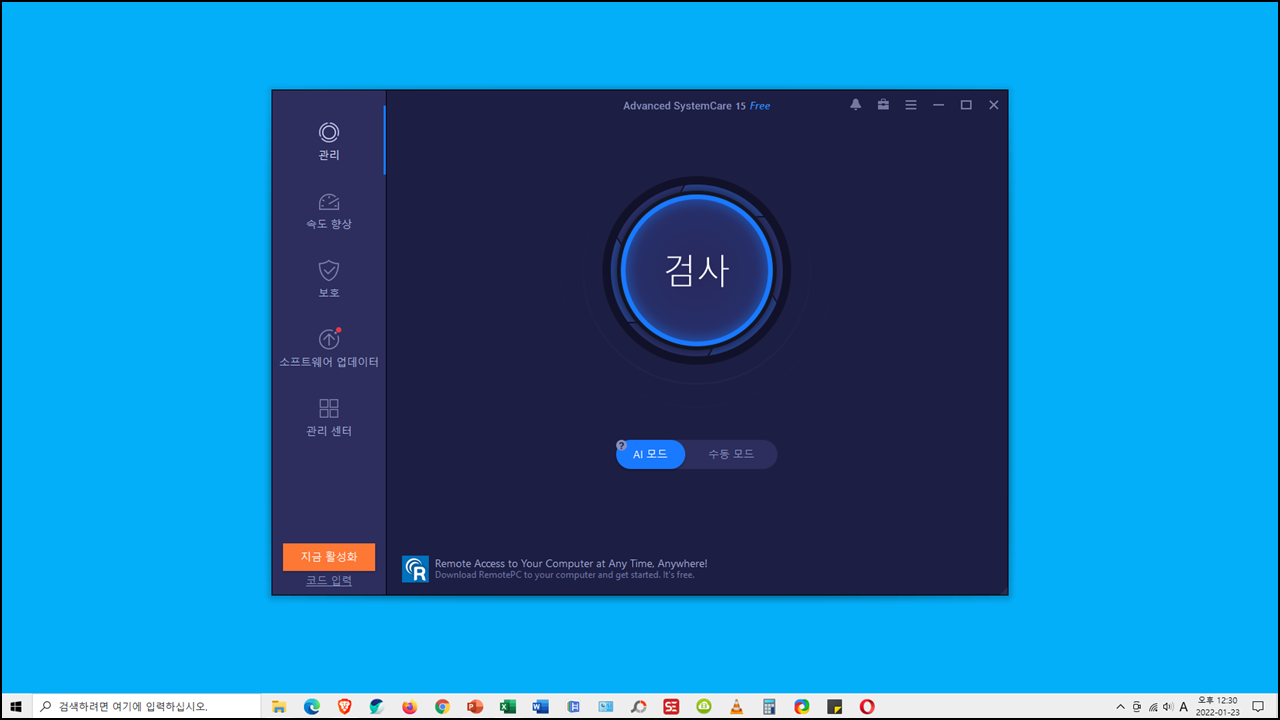Click the 지금 활성화 button
Viewport: 1280px width, 720px height.
pyautogui.click(x=329, y=557)
